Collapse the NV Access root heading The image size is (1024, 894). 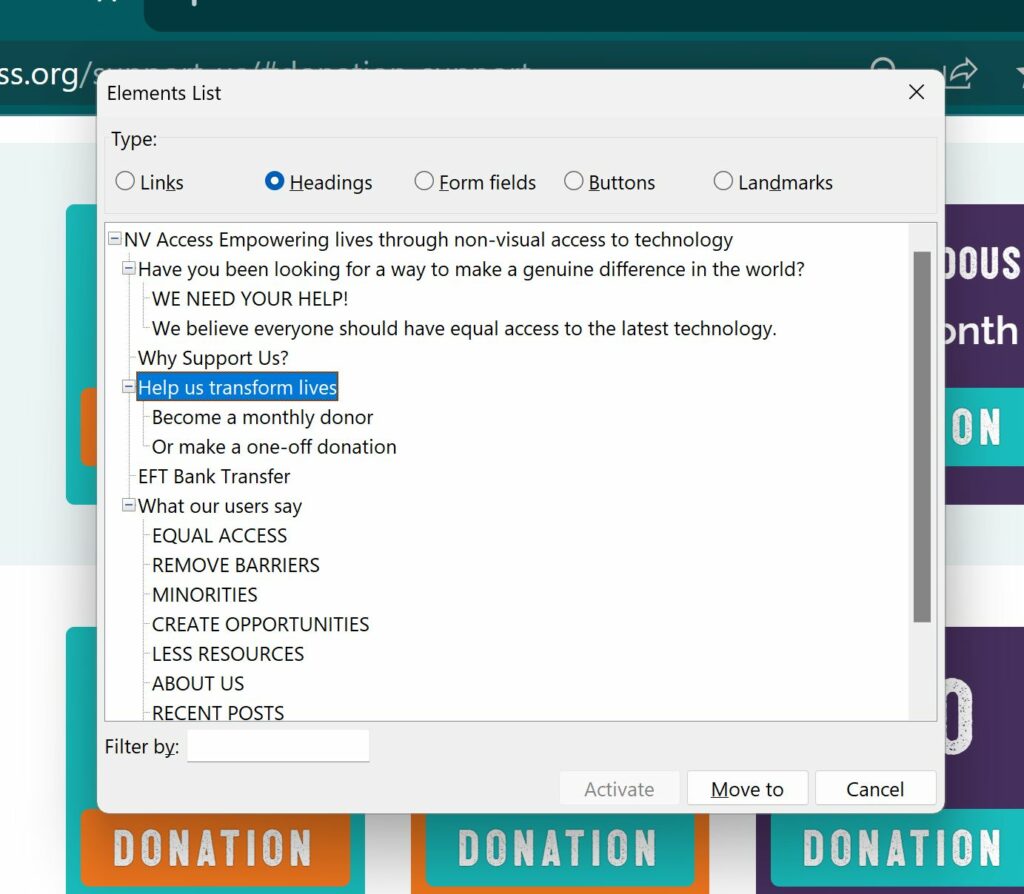(115, 240)
